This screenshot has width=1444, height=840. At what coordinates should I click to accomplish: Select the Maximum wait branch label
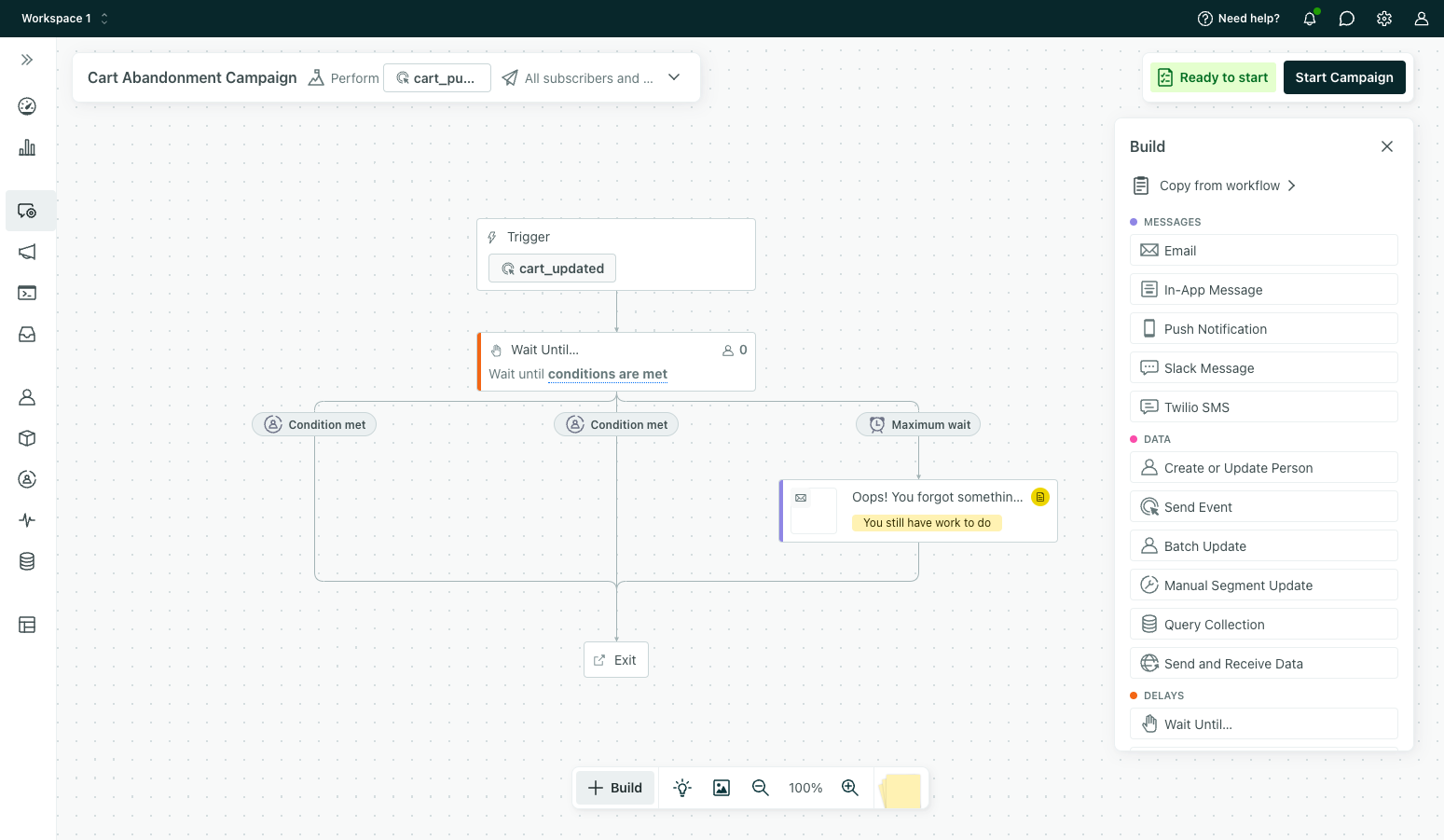coord(918,424)
